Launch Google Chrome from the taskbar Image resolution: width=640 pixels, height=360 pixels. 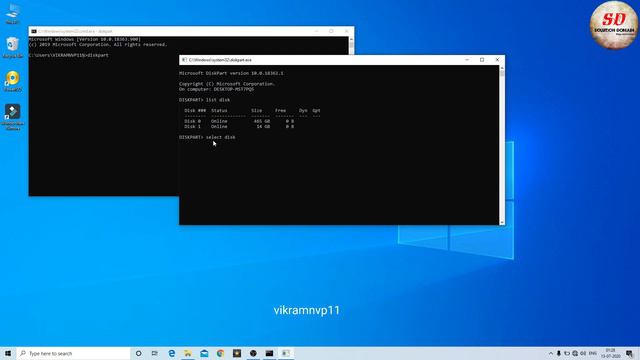[x=220, y=353]
